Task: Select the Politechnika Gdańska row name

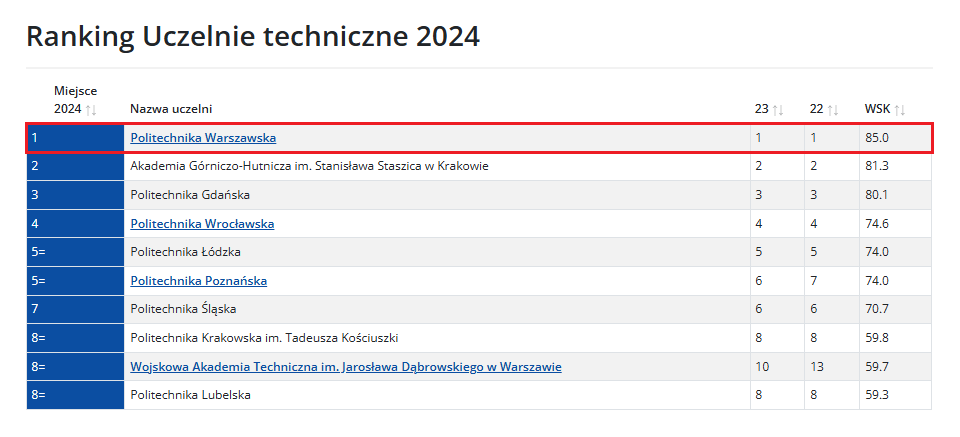Action: point(190,195)
